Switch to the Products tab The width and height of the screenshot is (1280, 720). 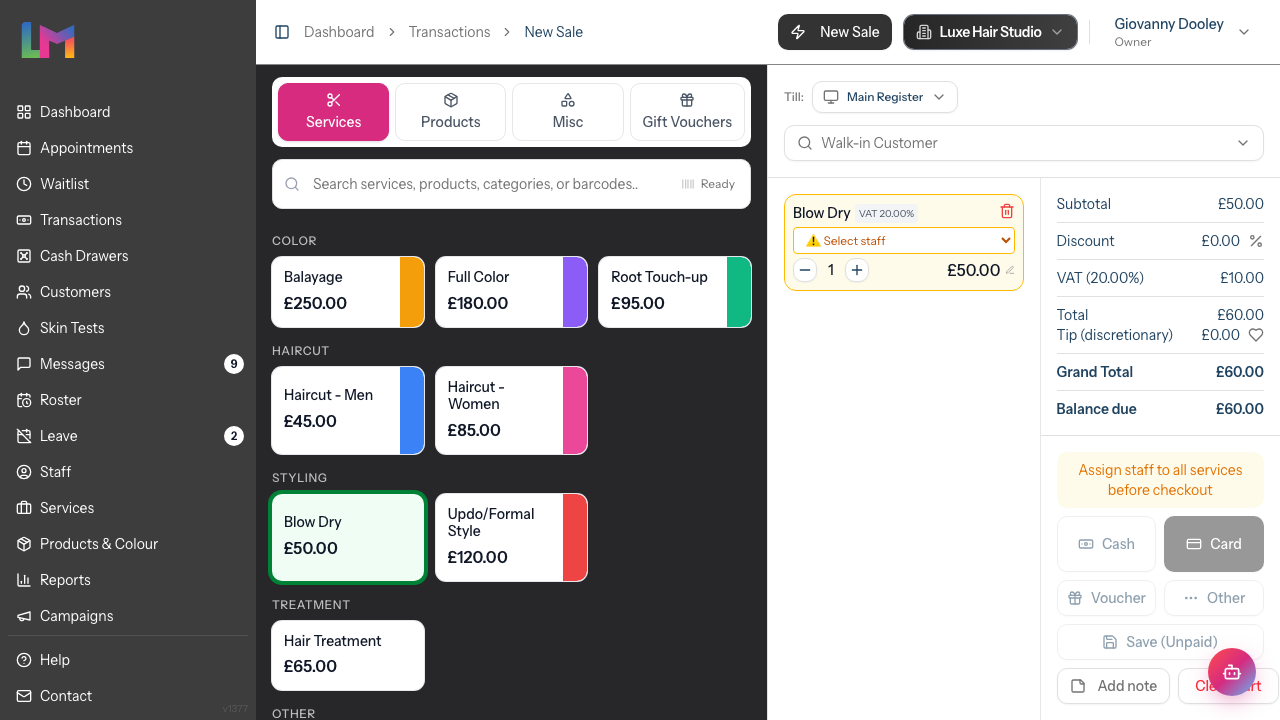450,112
